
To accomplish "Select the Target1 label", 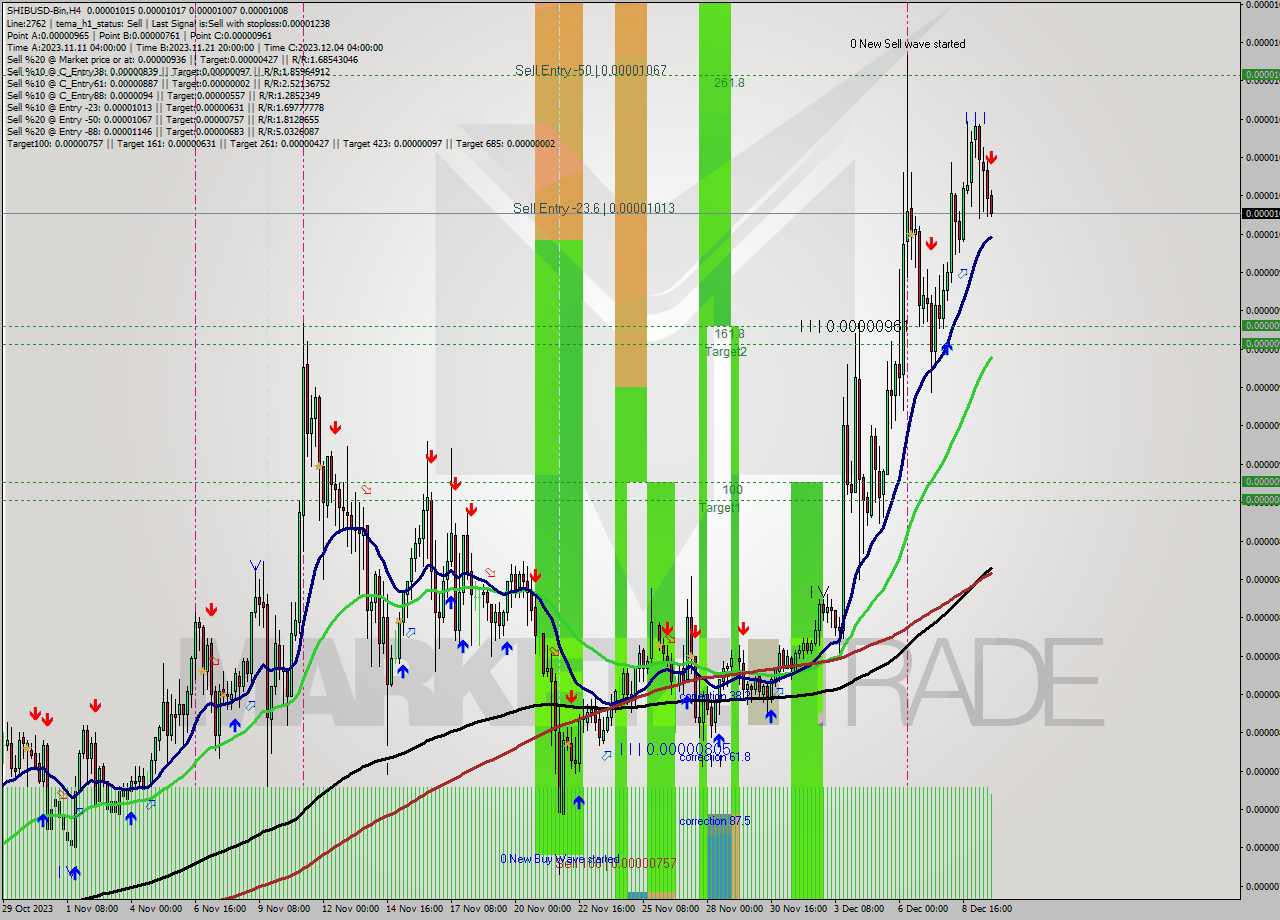I will 719,508.
